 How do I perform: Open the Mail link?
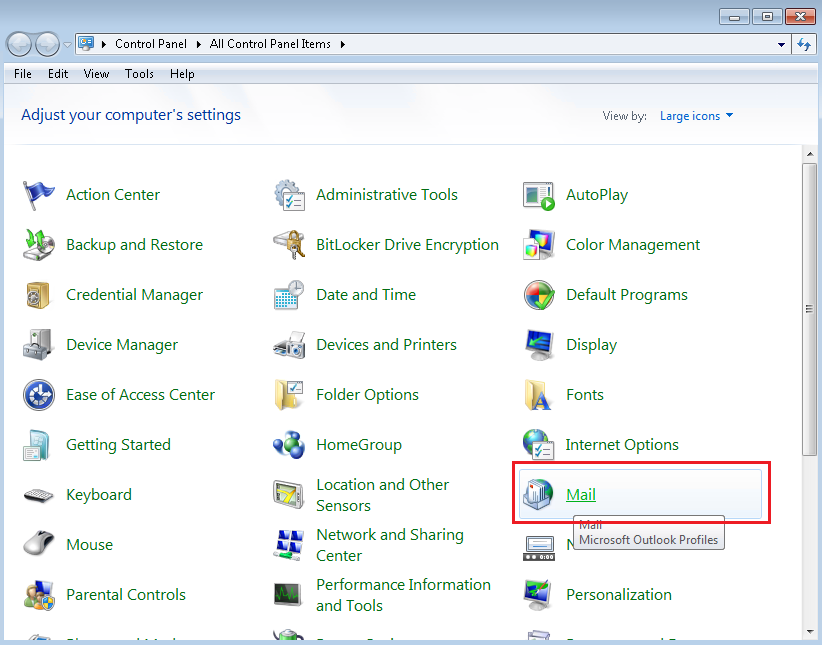point(581,494)
